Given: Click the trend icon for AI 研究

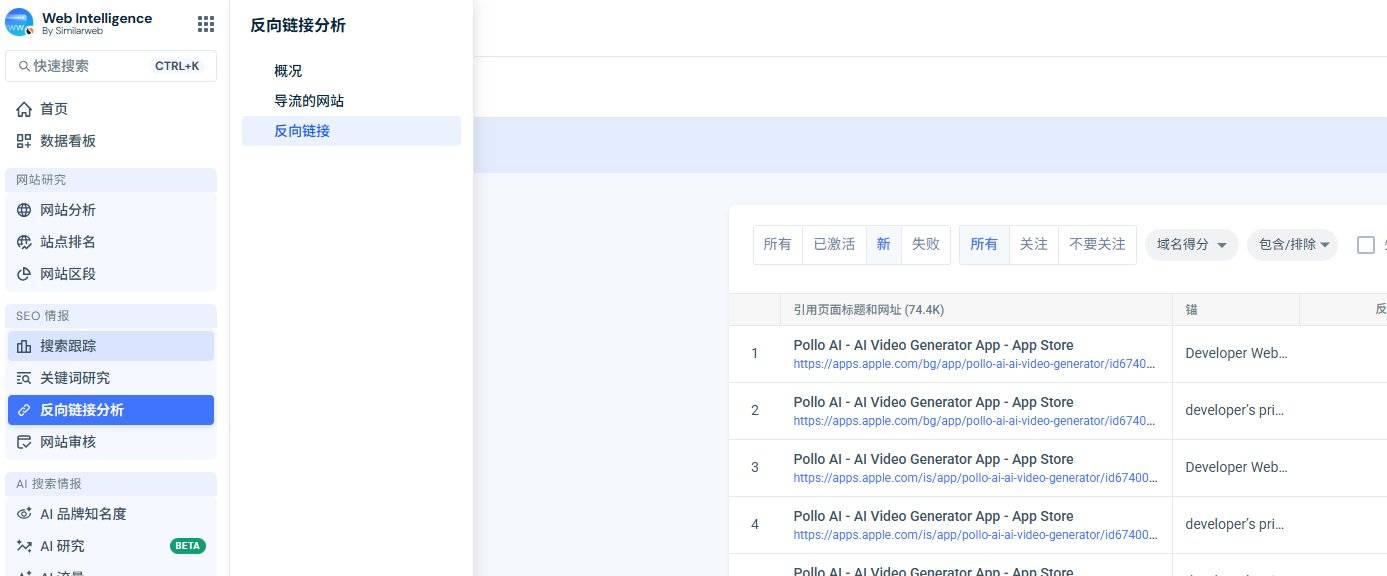Looking at the screenshot, I should pyautogui.click(x=24, y=546).
